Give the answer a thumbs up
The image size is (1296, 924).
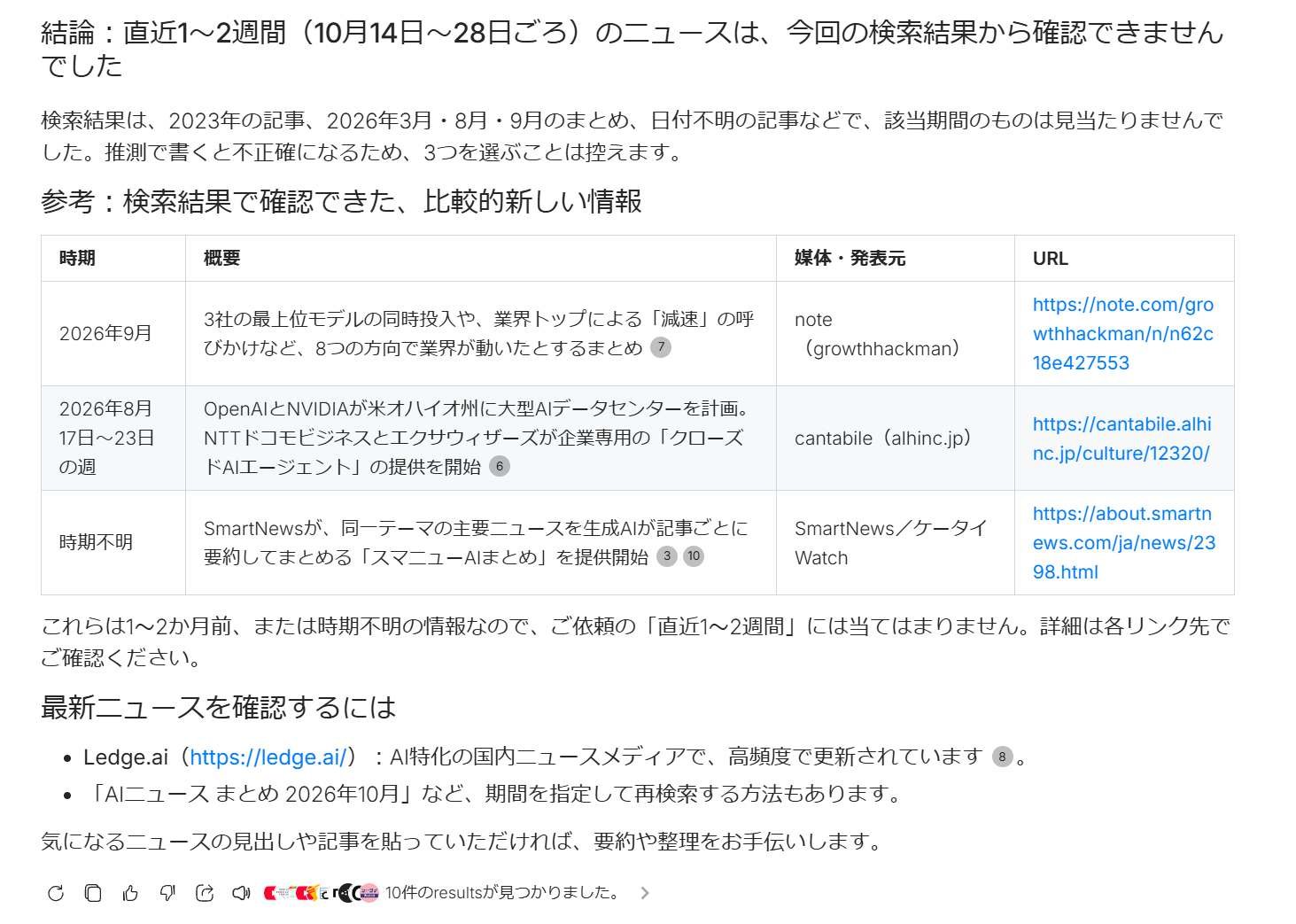[130, 893]
